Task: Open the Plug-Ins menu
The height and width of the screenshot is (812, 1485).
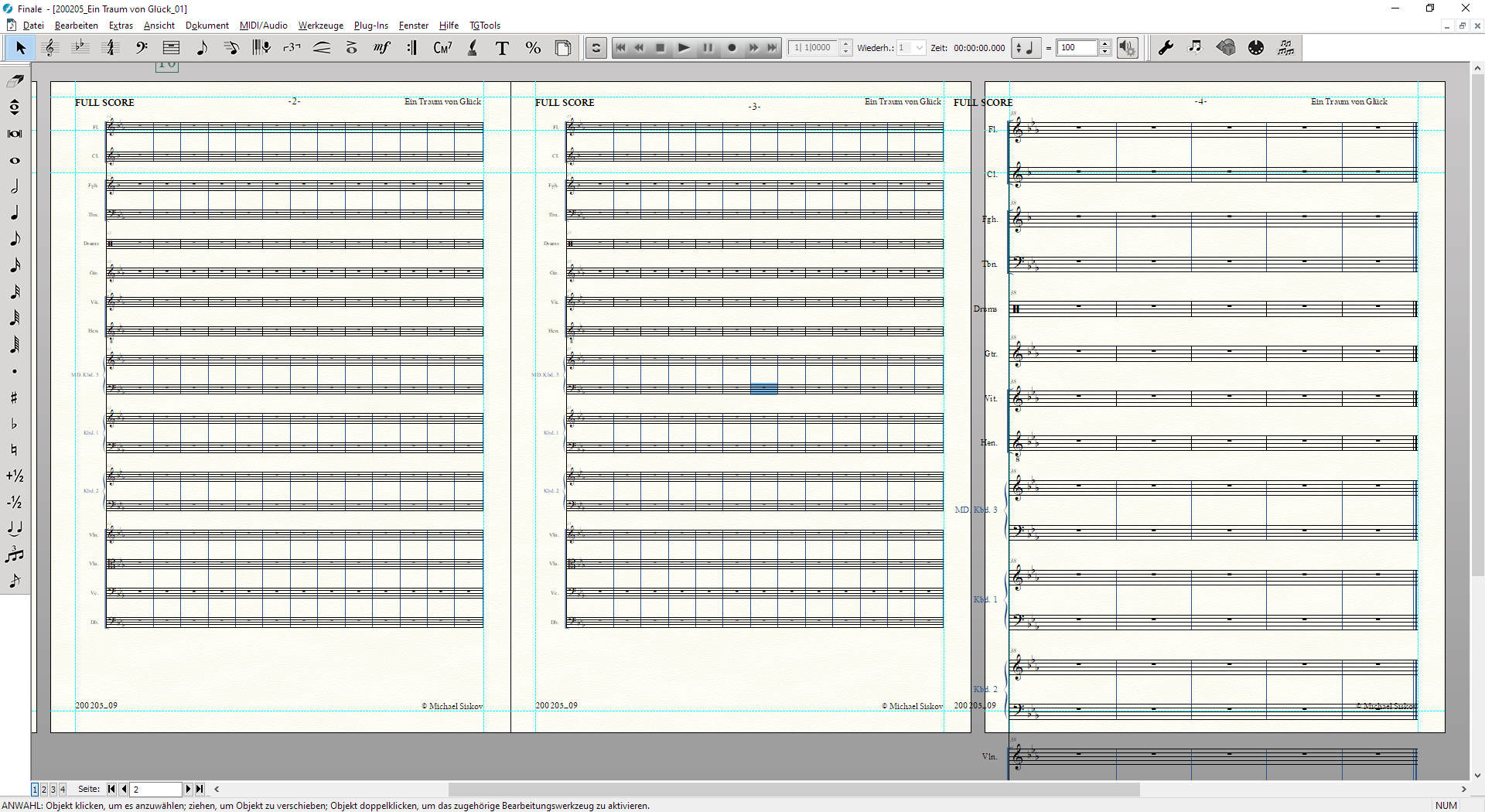Action: (x=370, y=26)
